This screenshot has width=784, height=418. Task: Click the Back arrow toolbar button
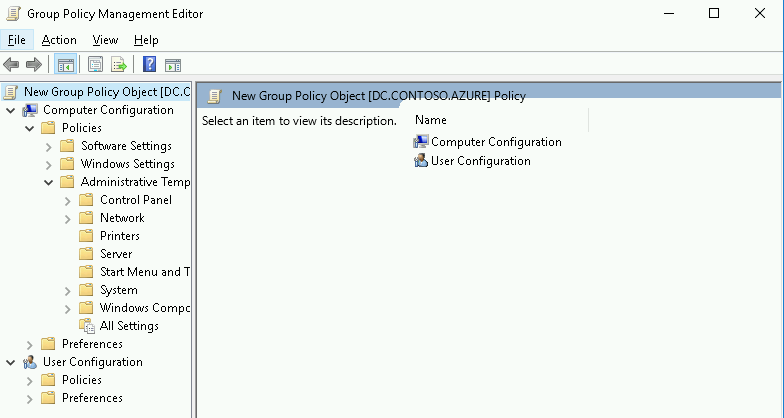point(11,64)
